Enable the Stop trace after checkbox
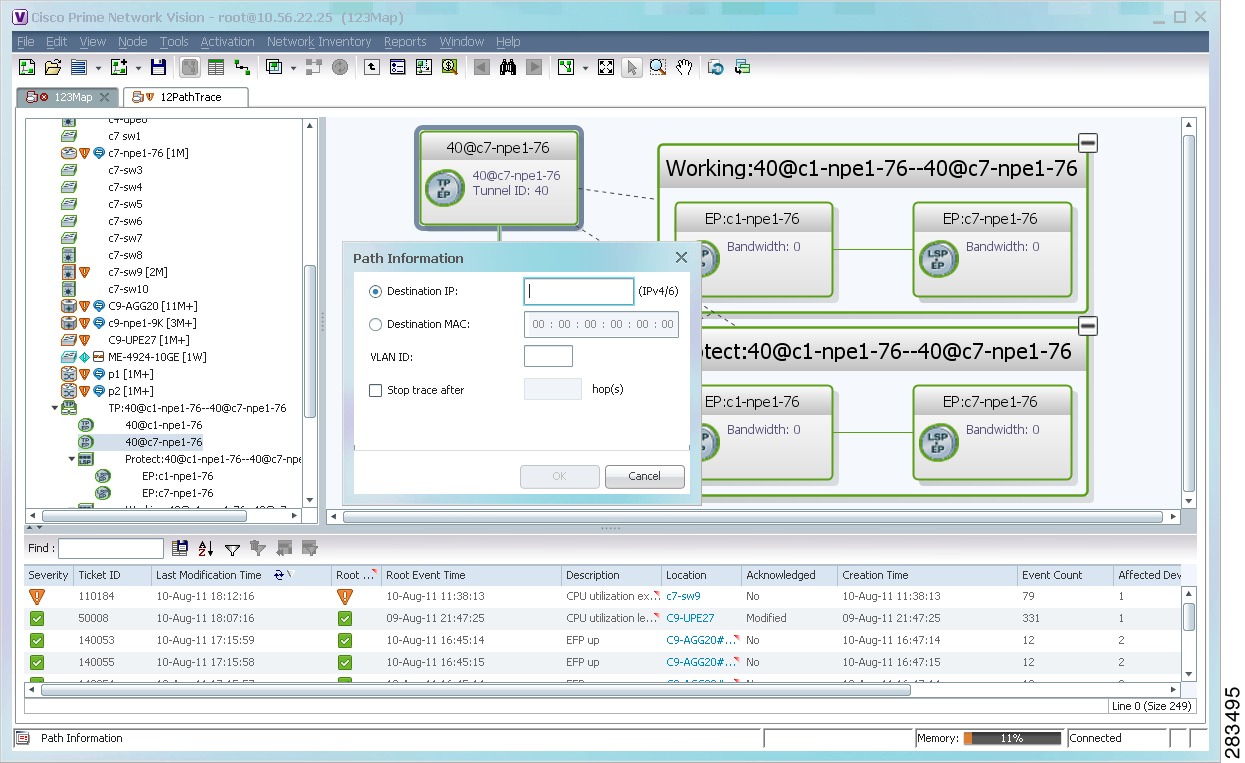Screen dimensions: 1245x763 tap(376, 390)
